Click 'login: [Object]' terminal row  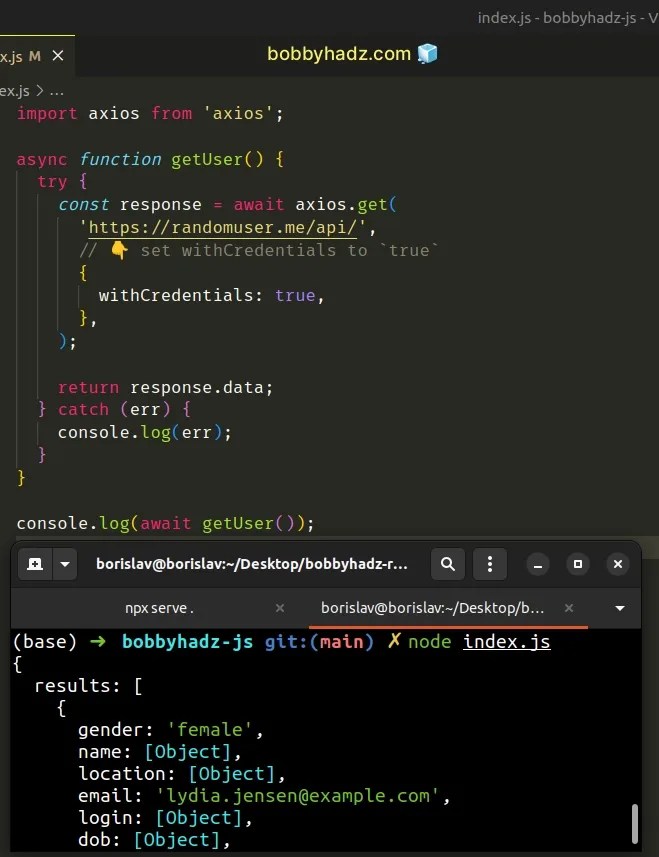click(164, 818)
